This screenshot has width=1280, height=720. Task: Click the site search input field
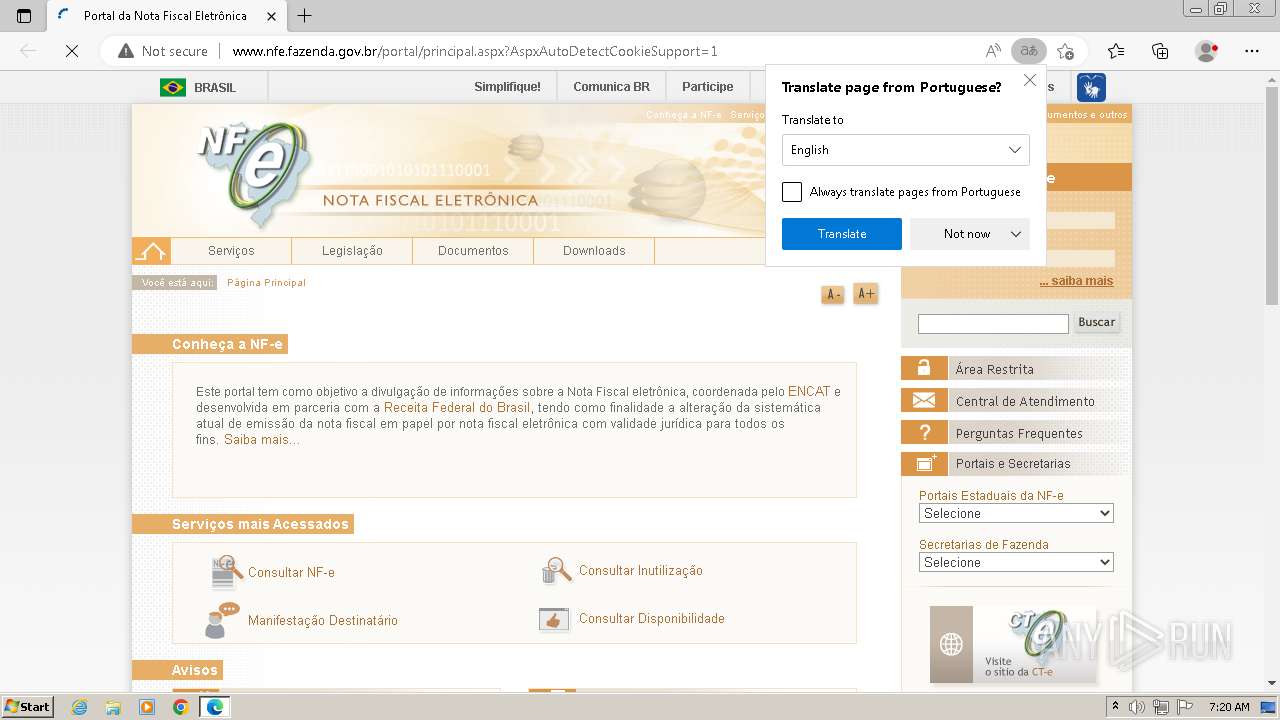tap(993, 323)
